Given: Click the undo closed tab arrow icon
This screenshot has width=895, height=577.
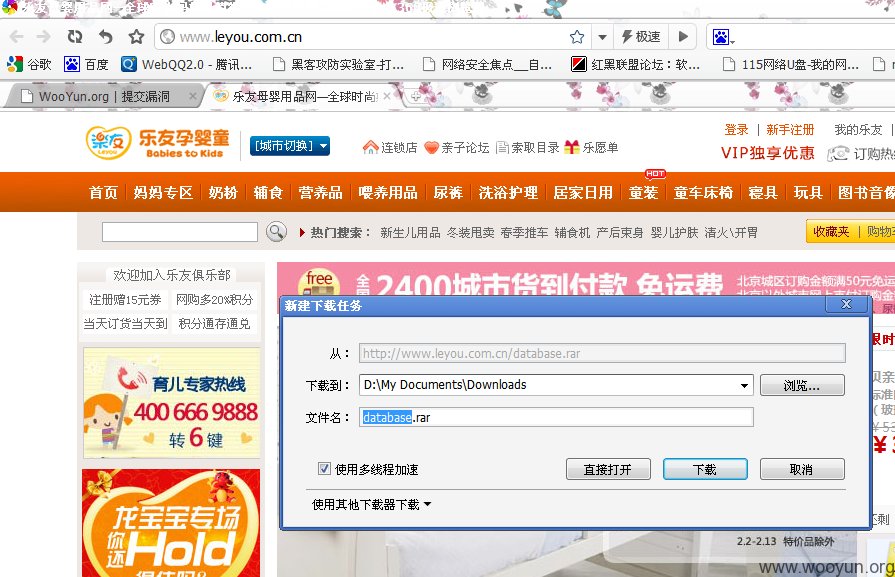Looking at the screenshot, I should pyautogui.click(x=106, y=37).
